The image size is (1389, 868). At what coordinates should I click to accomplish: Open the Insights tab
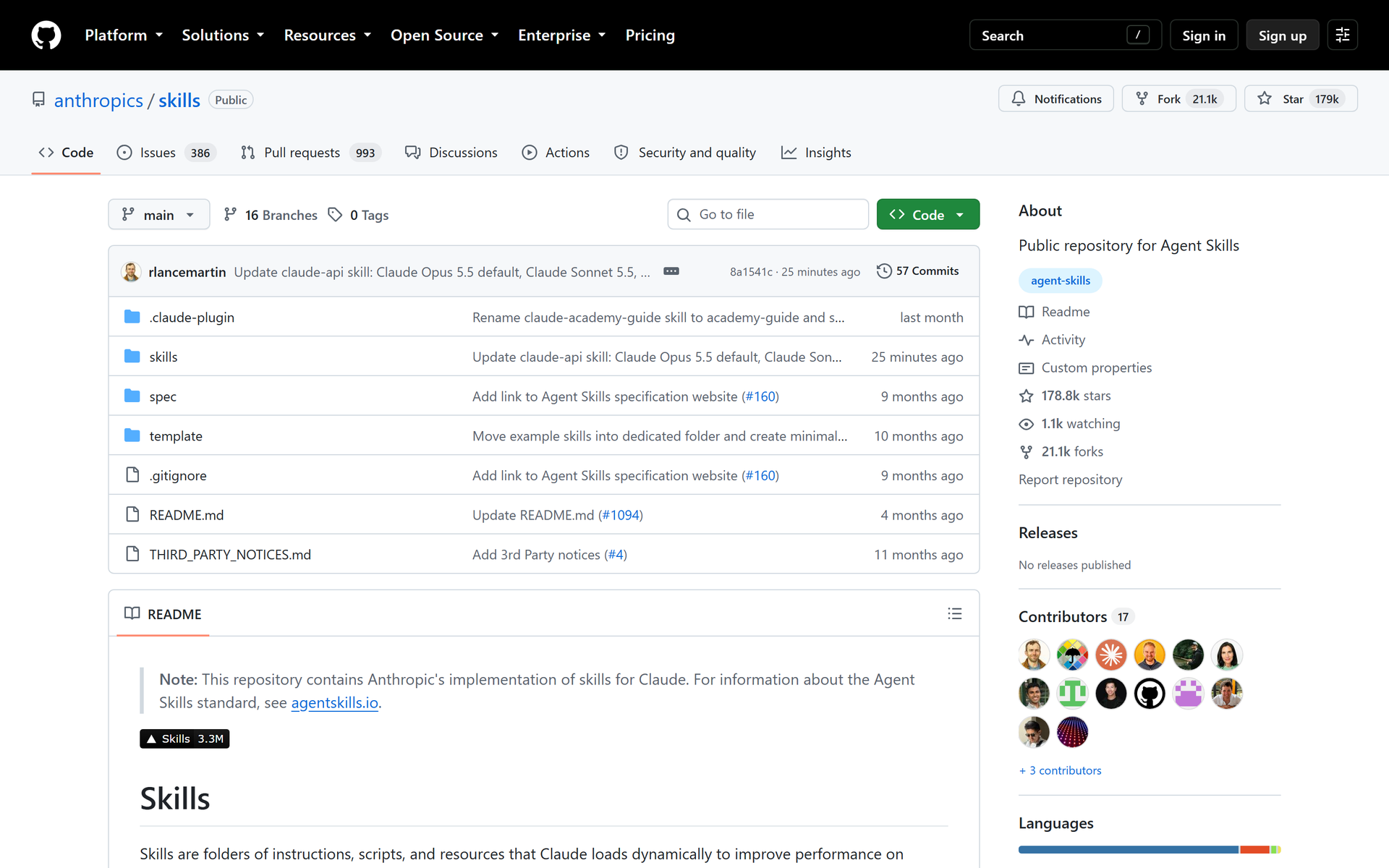(x=816, y=153)
